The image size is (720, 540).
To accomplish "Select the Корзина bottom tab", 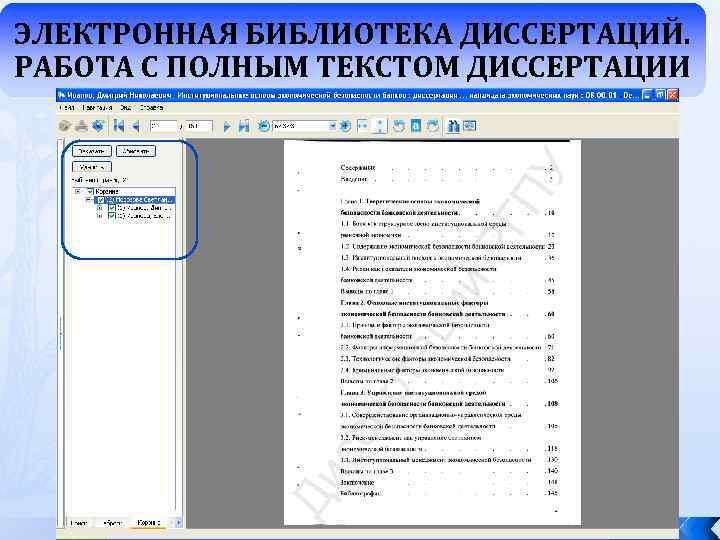I will 149,523.
